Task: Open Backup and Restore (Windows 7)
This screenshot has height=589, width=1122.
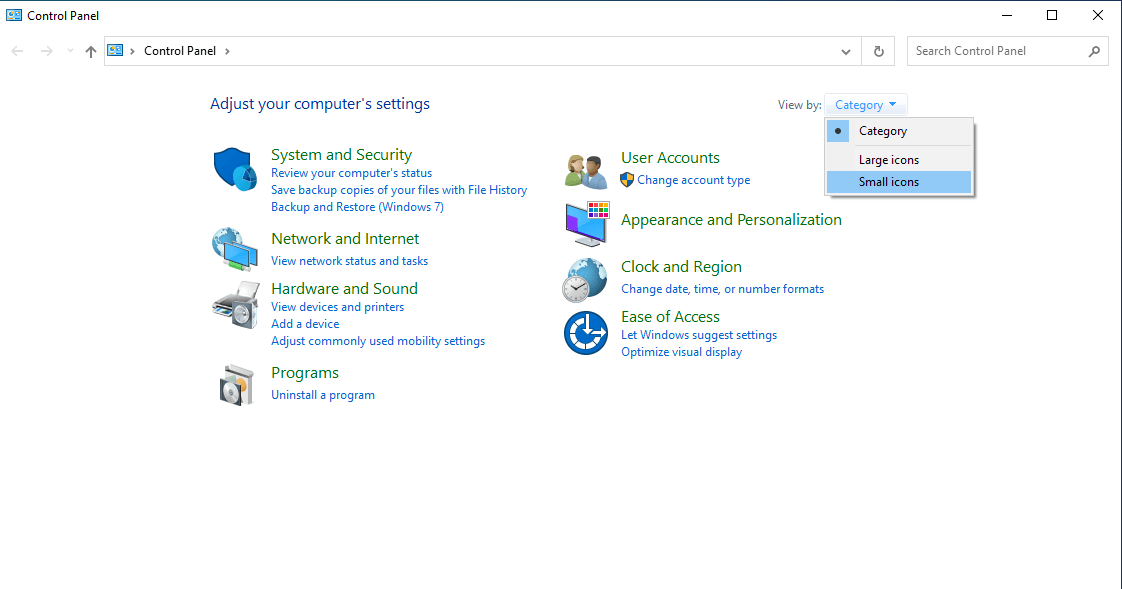Action: [357, 207]
